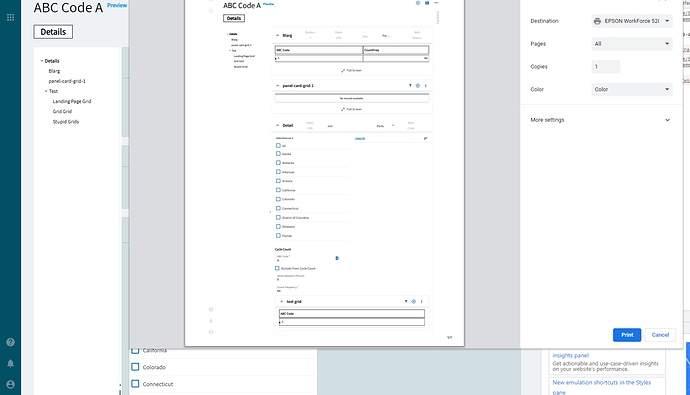Open New emulation shortcuts in Styles pane link
The image size is (690, 395).
point(602,387)
